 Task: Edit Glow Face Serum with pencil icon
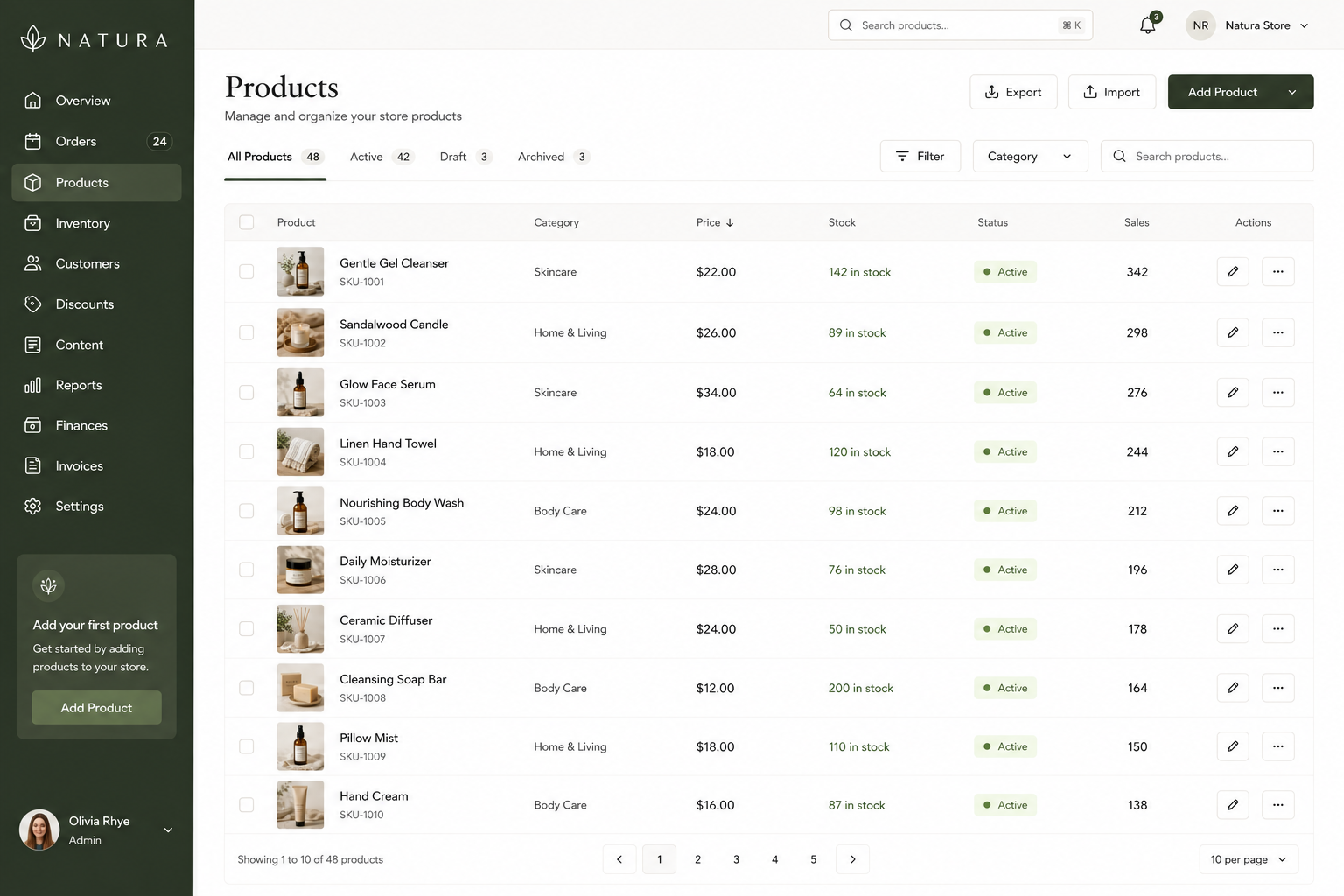pyautogui.click(x=1233, y=393)
